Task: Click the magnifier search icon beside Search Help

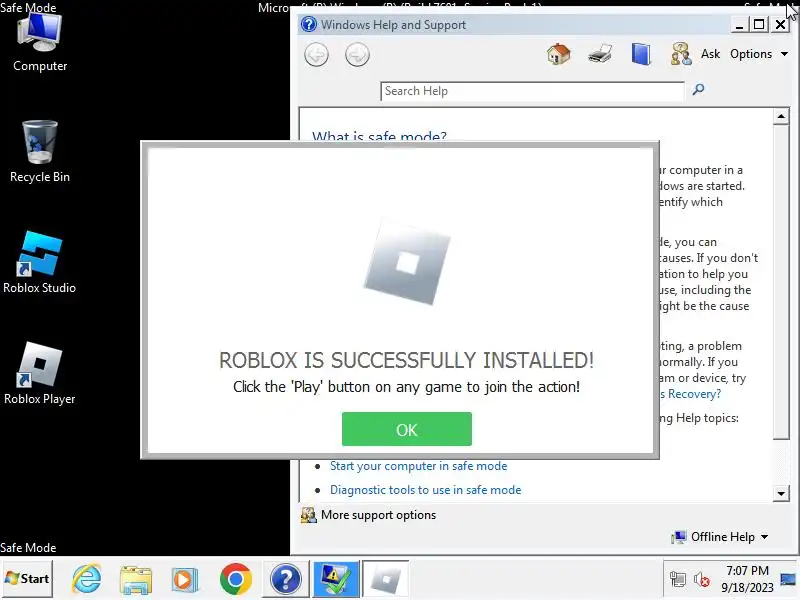Action: pyautogui.click(x=698, y=90)
